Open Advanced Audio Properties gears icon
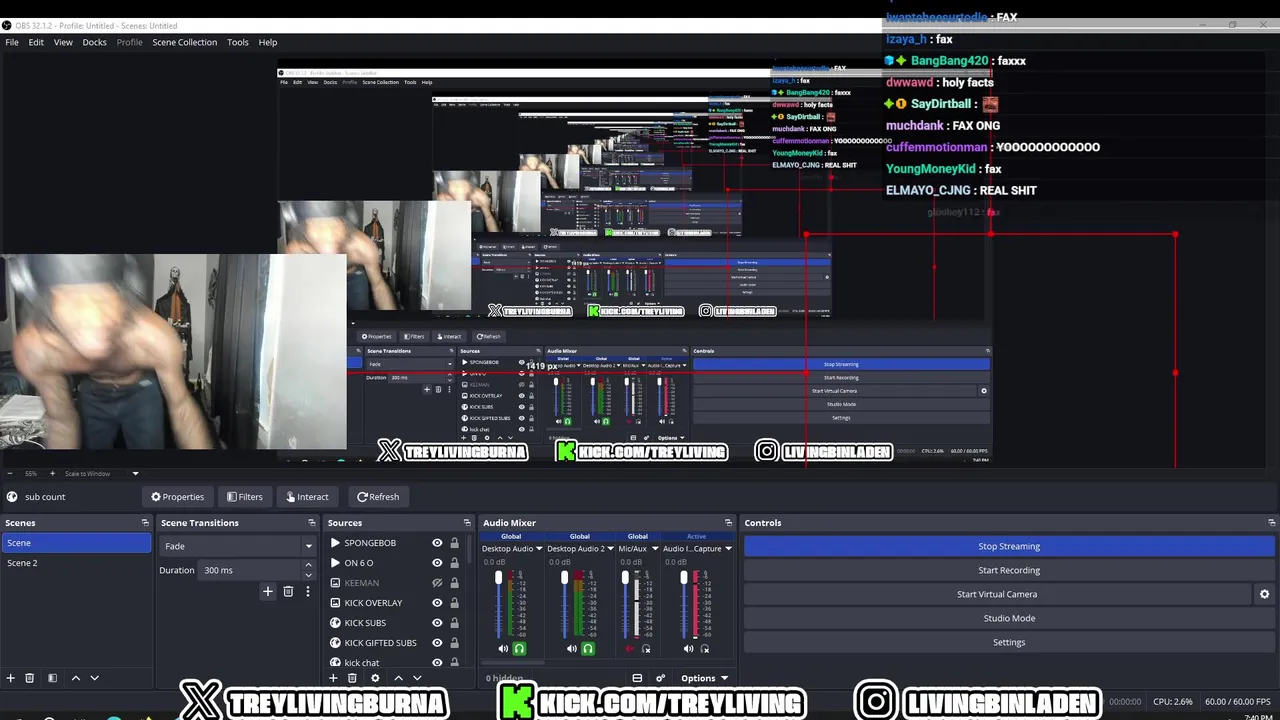Image resolution: width=1280 pixels, height=720 pixels. tap(660, 678)
